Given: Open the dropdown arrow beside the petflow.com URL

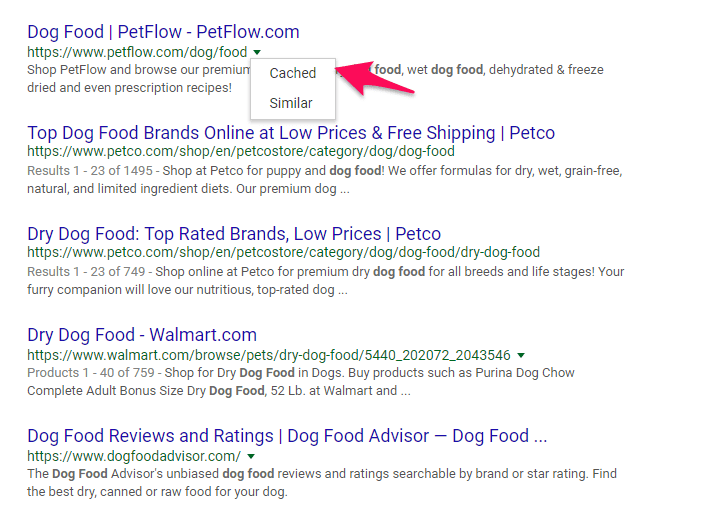Looking at the screenshot, I should coord(258,52).
